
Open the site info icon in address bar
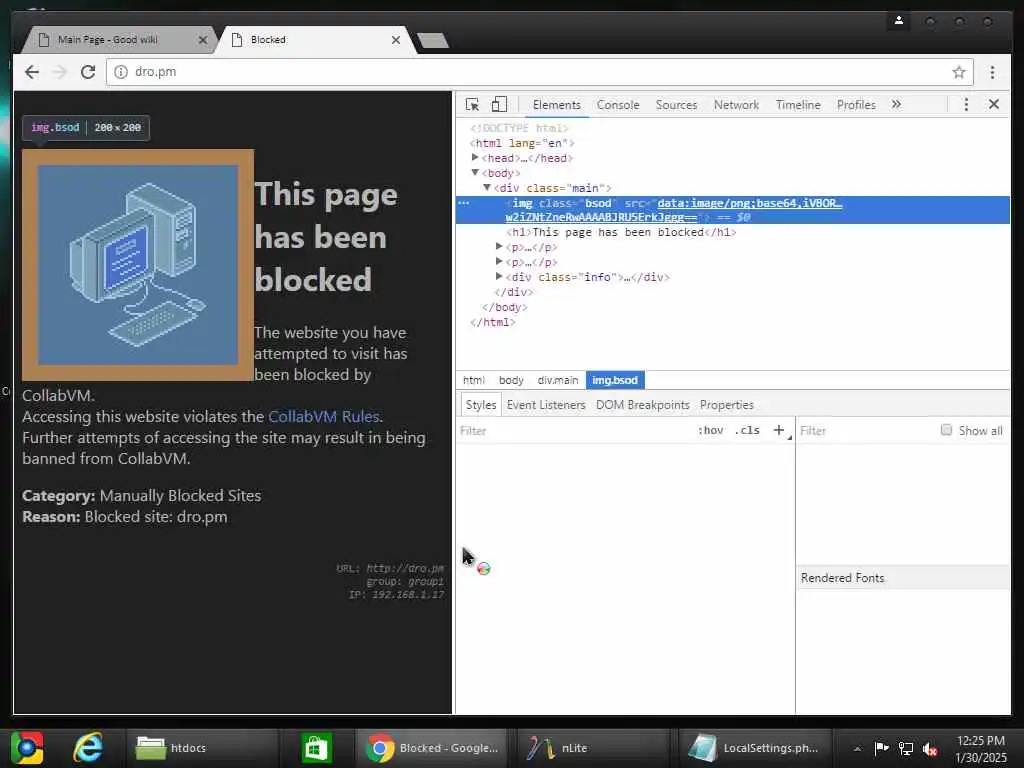[x=121, y=72]
